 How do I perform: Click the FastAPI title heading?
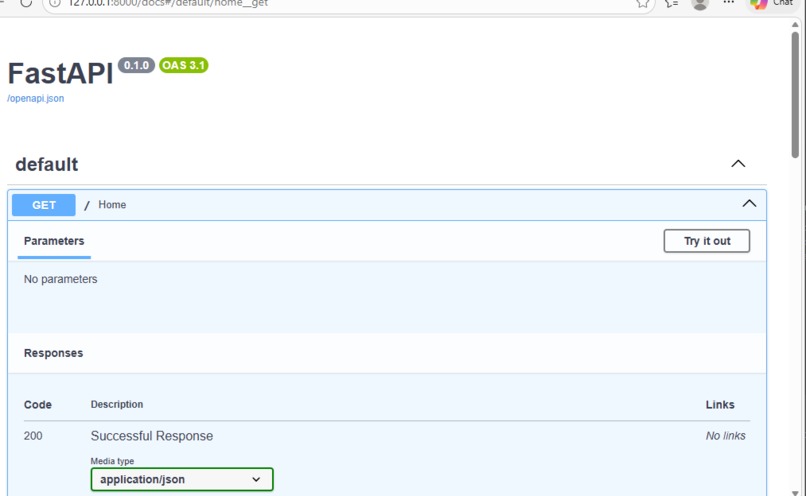tap(60, 74)
